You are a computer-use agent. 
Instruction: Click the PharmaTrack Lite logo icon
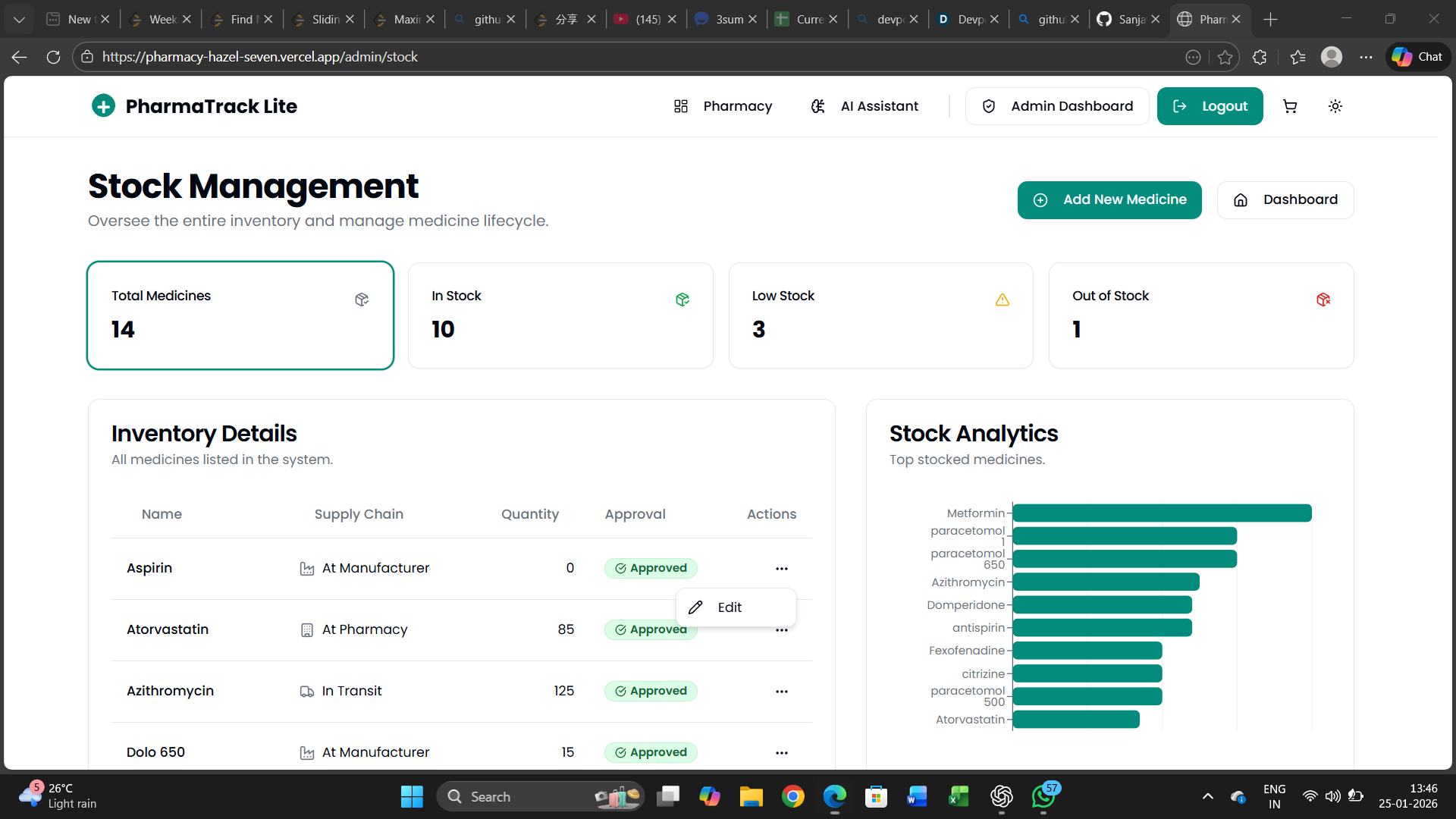pyautogui.click(x=104, y=106)
